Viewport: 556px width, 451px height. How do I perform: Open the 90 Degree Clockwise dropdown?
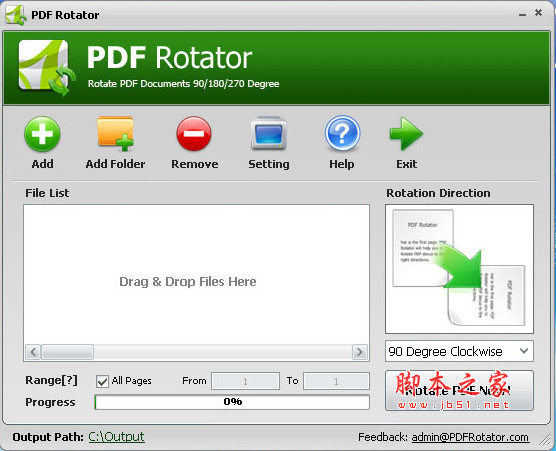pyautogui.click(x=459, y=351)
